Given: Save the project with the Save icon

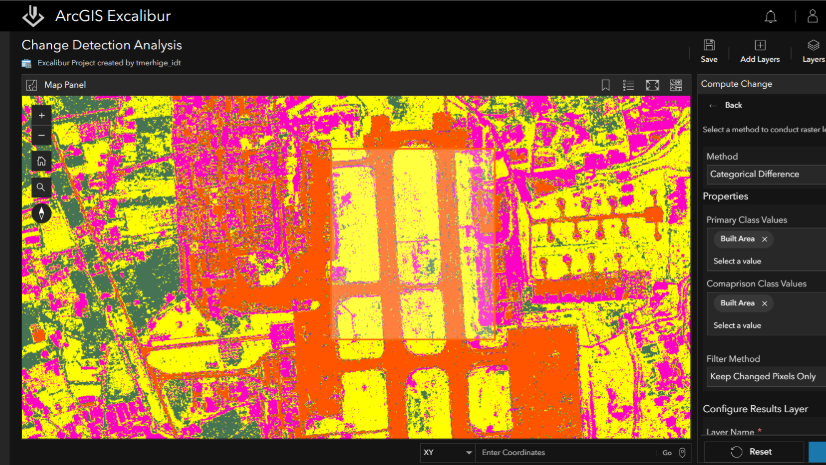Looking at the screenshot, I should pyautogui.click(x=709, y=45).
